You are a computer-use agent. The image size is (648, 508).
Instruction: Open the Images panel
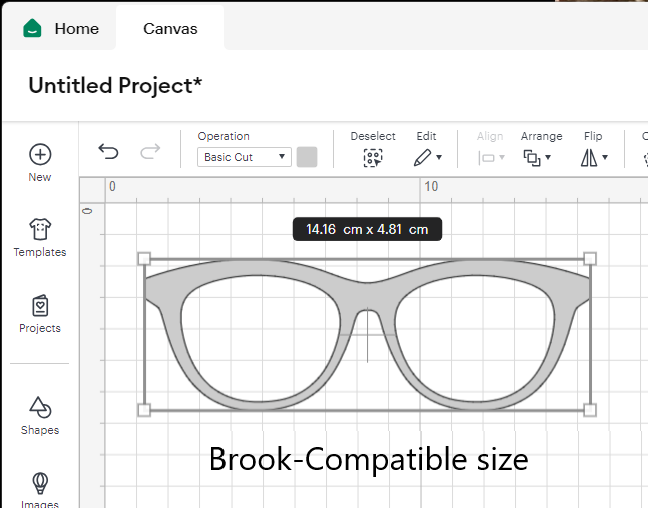tap(40, 483)
